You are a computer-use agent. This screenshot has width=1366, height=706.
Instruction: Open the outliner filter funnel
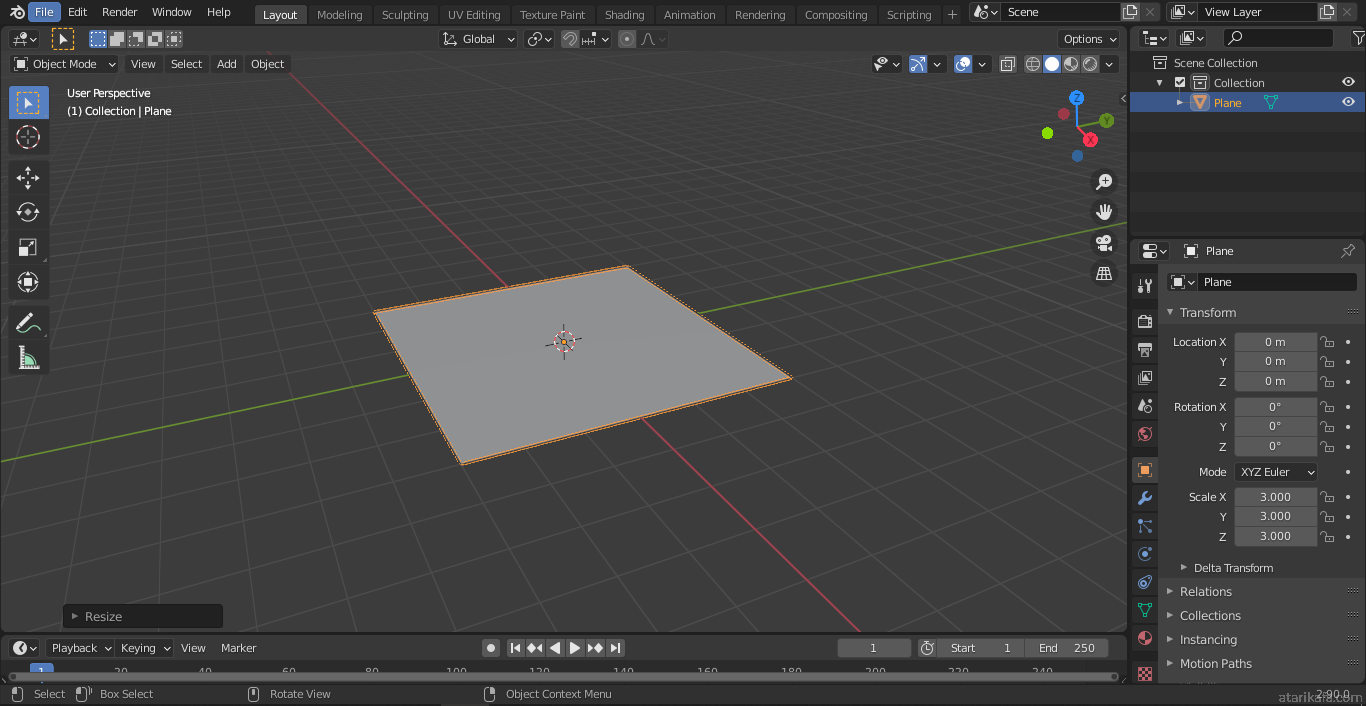click(x=1358, y=38)
